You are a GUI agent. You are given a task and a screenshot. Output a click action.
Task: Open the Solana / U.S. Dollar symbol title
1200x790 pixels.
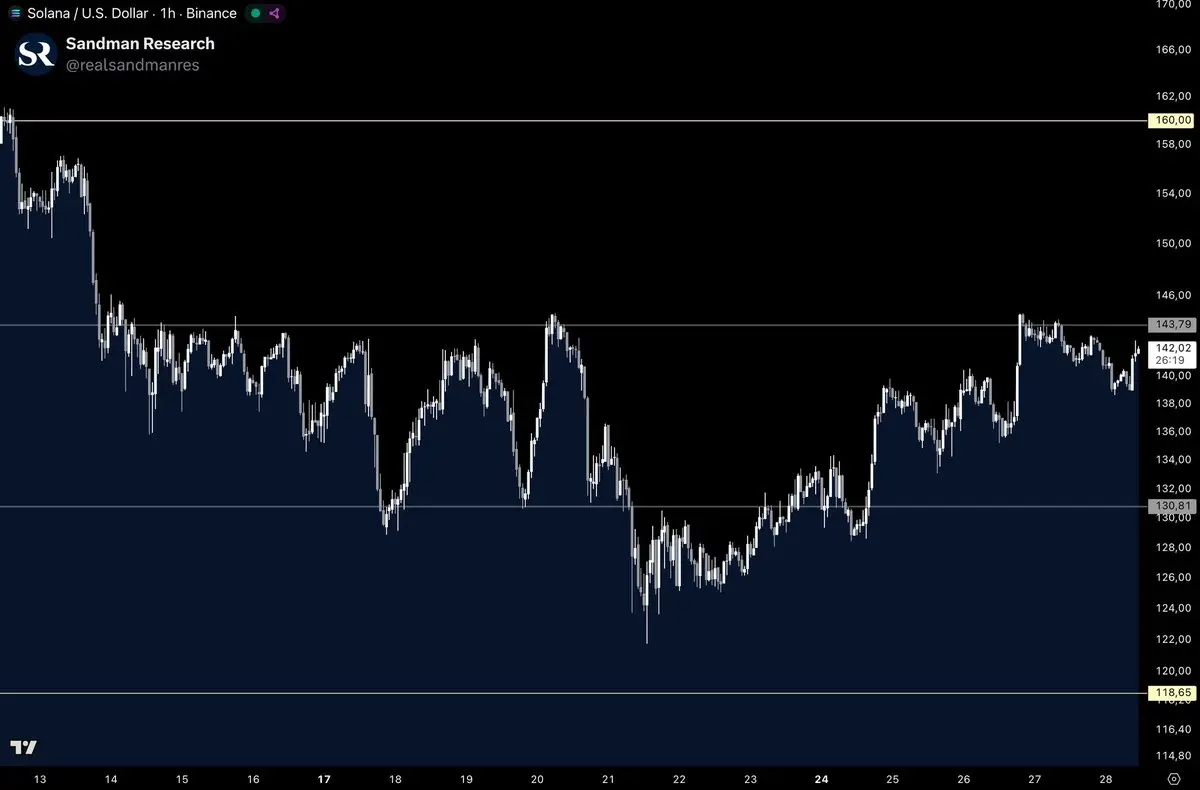tap(89, 13)
